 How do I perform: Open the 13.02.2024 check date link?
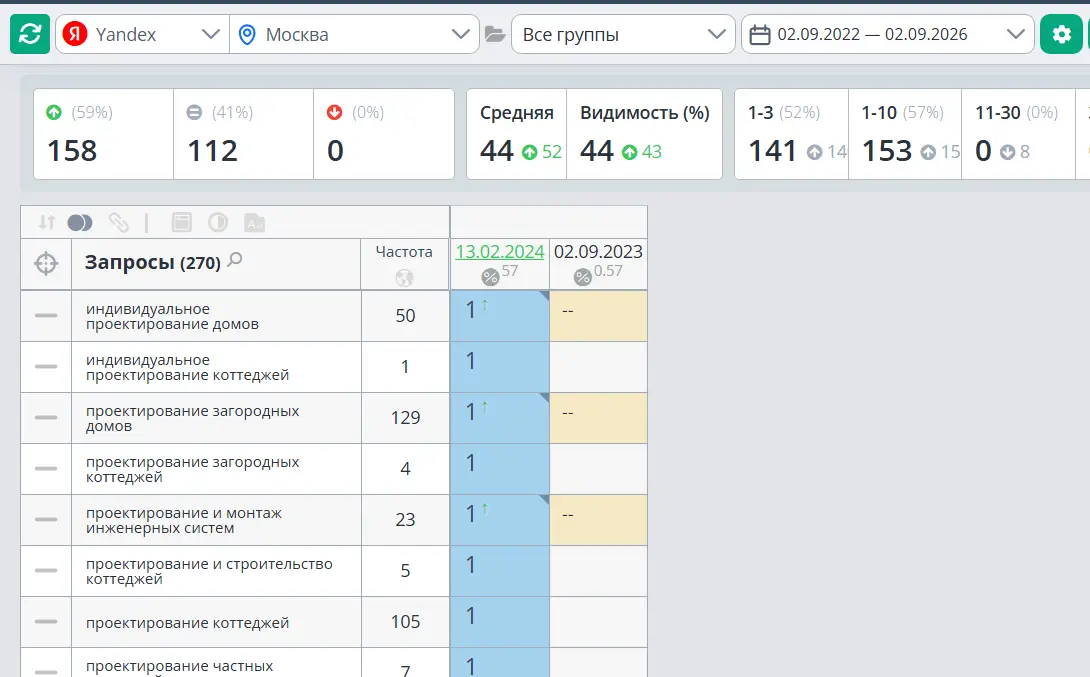point(500,252)
